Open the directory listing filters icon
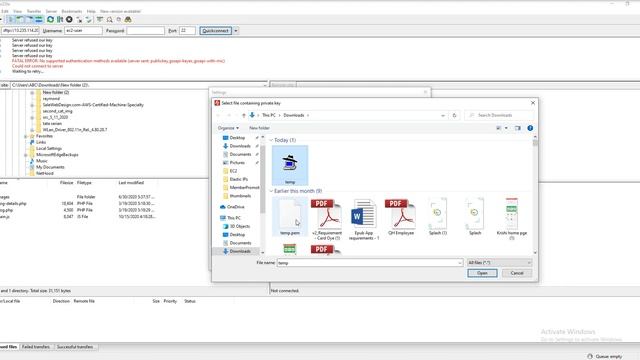640x360 pixels. pos(100,20)
